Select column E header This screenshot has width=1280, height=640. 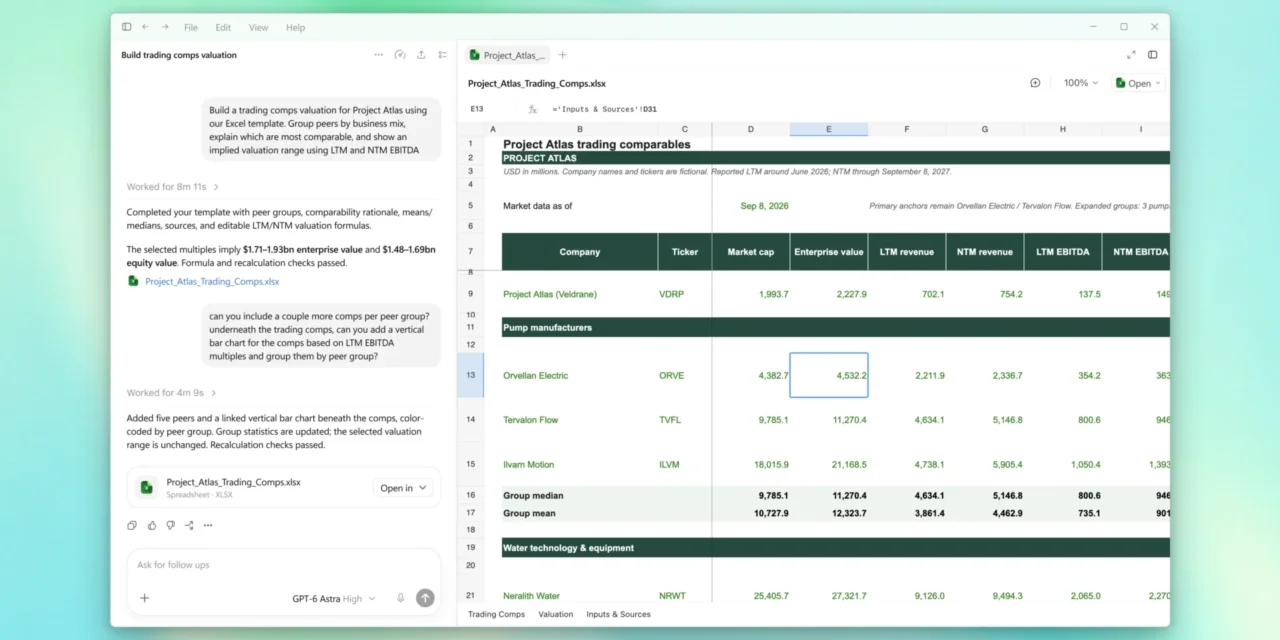pyautogui.click(x=829, y=129)
